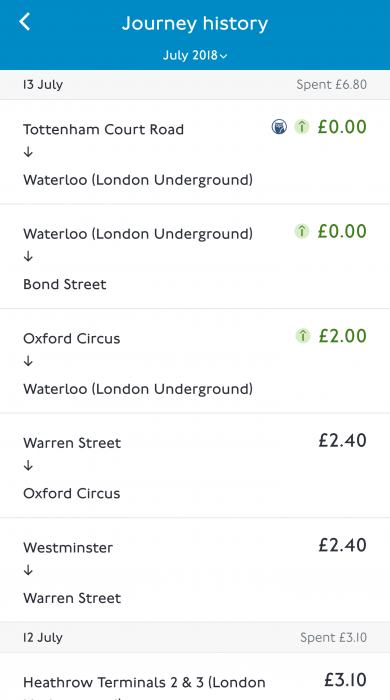Tap the Spent £6.80 daily total
The width and height of the screenshot is (390, 700).
click(332, 84)
